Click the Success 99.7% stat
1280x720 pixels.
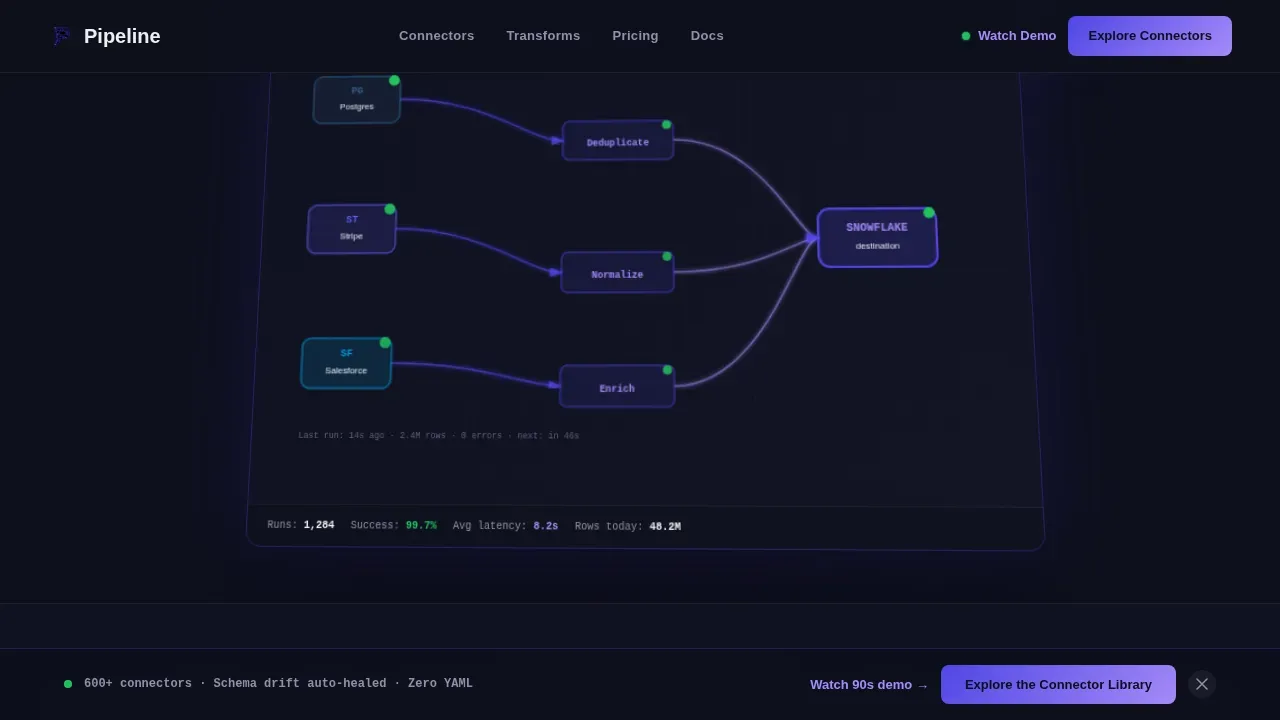pos(394,525)
